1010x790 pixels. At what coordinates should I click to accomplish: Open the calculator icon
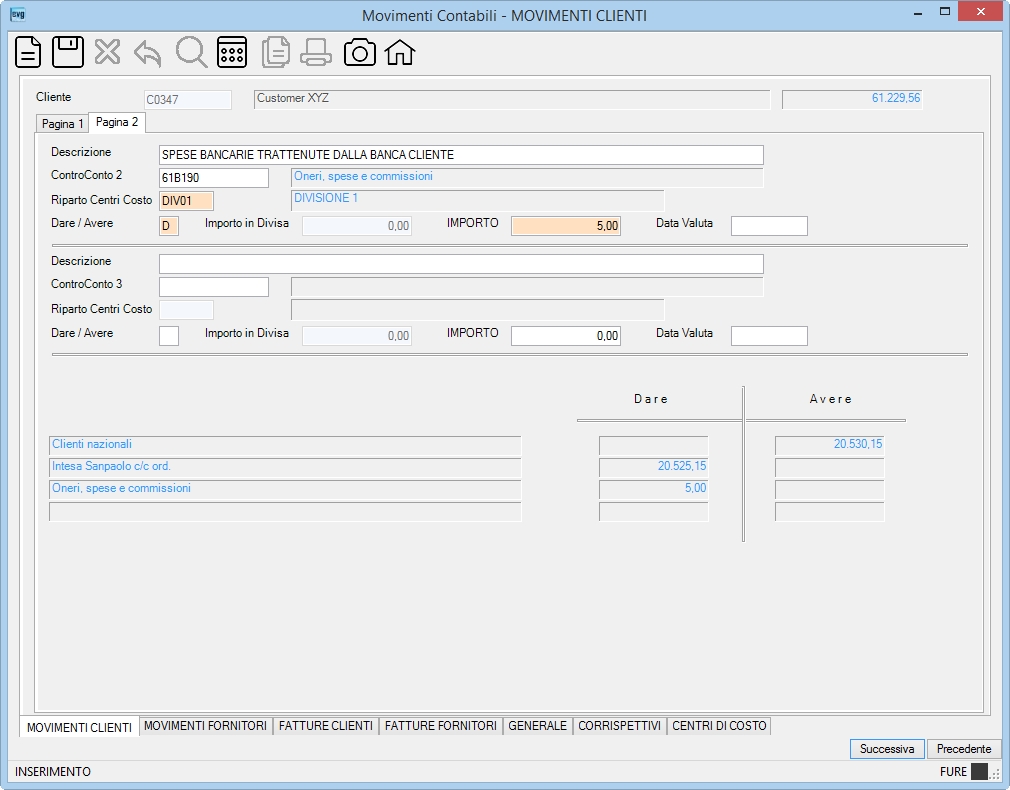pyautogui.click(x=232, y=52)
